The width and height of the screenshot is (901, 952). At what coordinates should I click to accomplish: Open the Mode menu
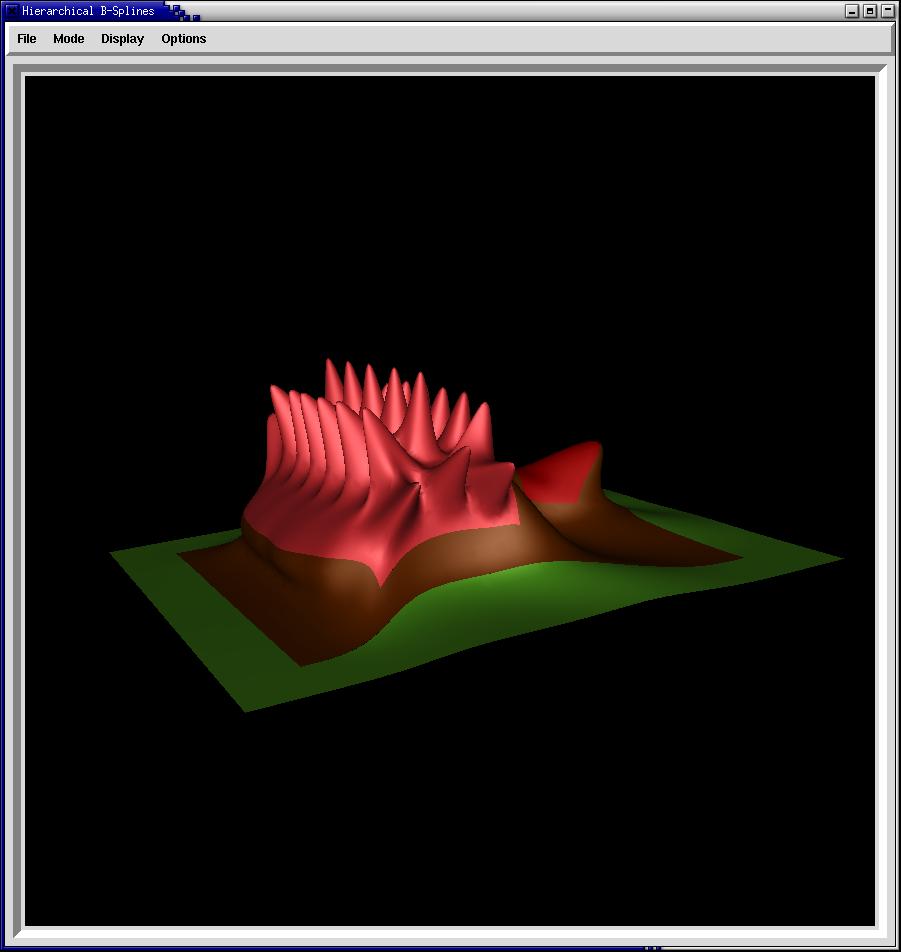[x=69, y=39]
